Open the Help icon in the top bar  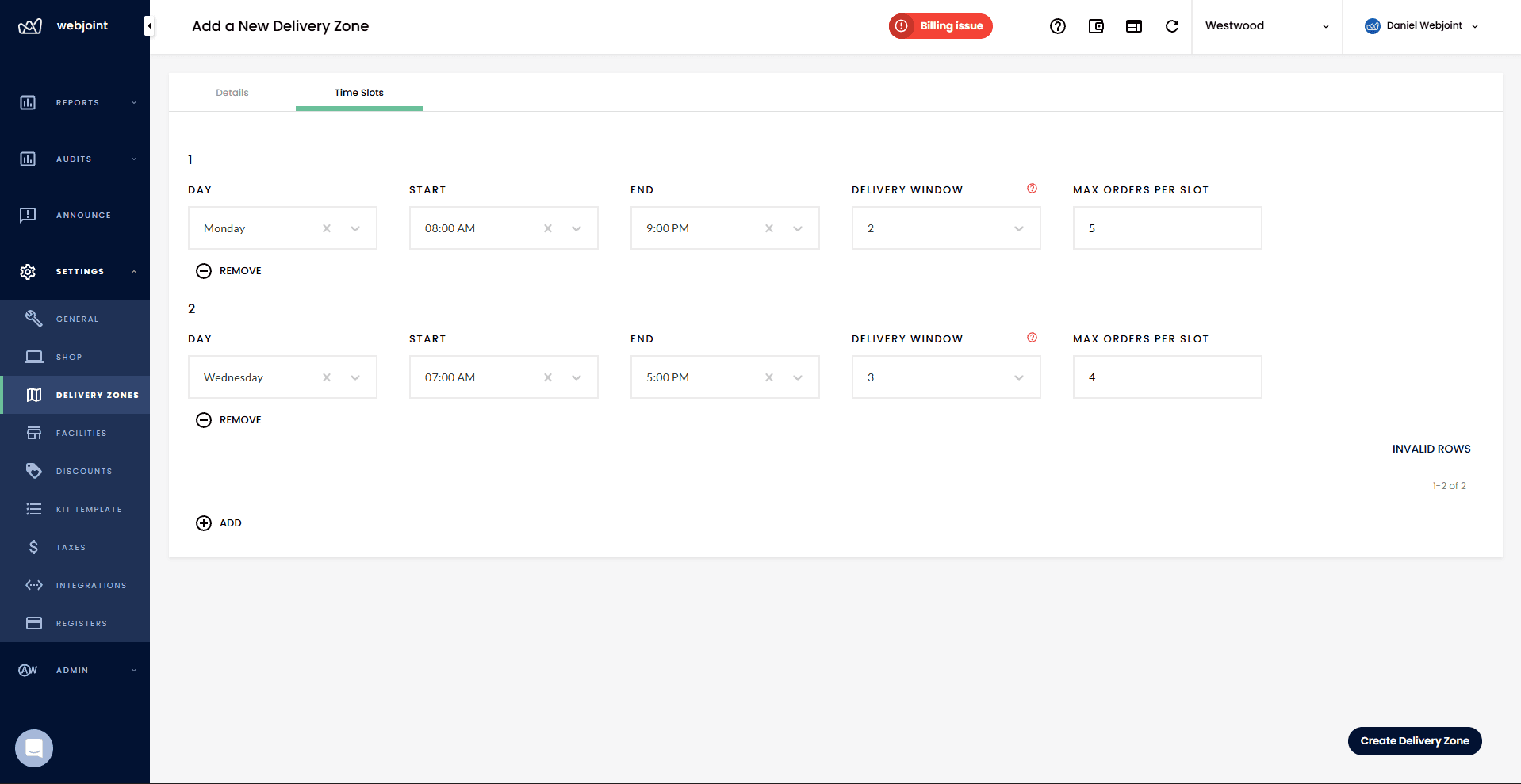1058,26
